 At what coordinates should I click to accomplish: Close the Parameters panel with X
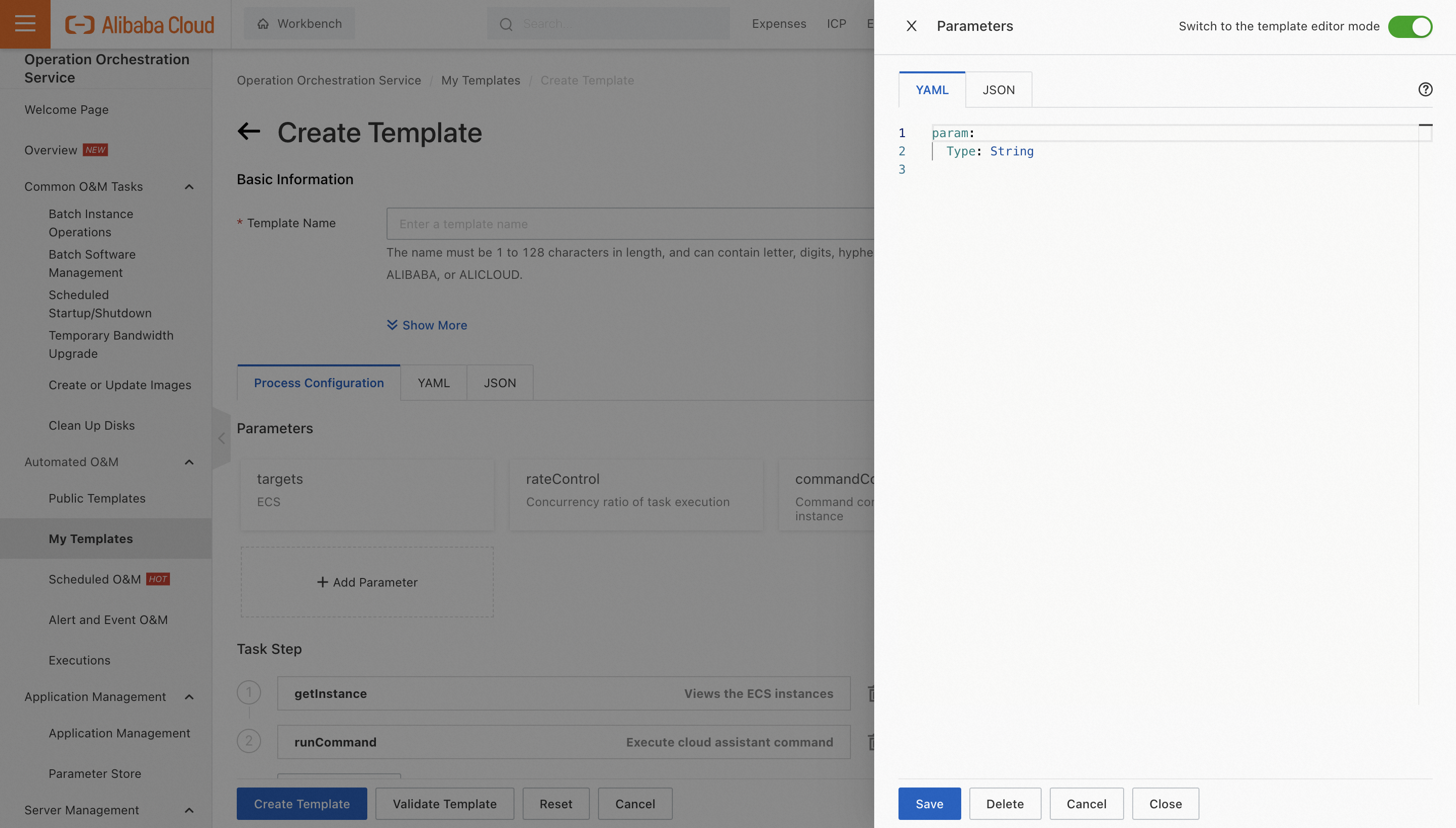tap(911, 26)
